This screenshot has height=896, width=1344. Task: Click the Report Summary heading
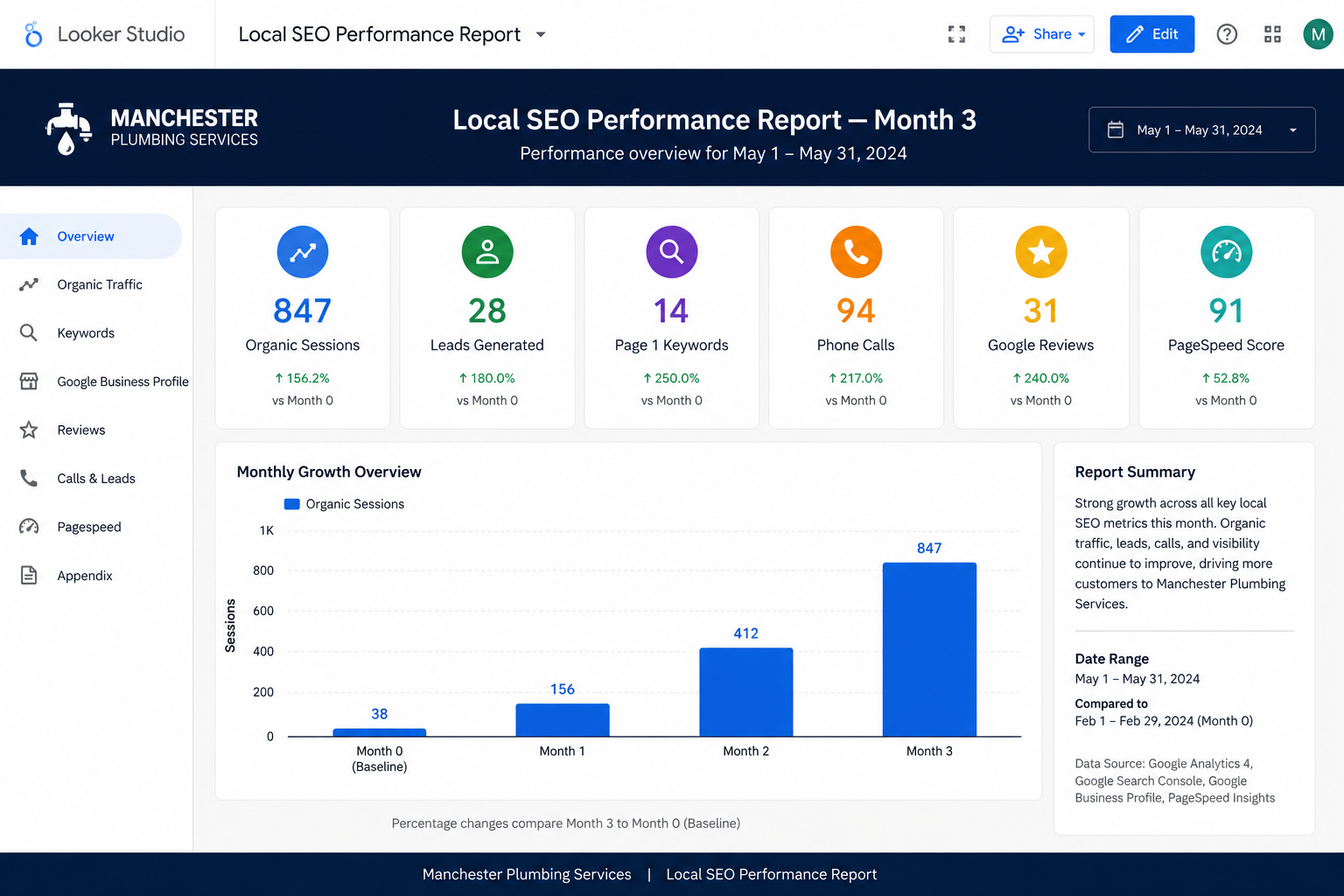[x=1135, y=472]
